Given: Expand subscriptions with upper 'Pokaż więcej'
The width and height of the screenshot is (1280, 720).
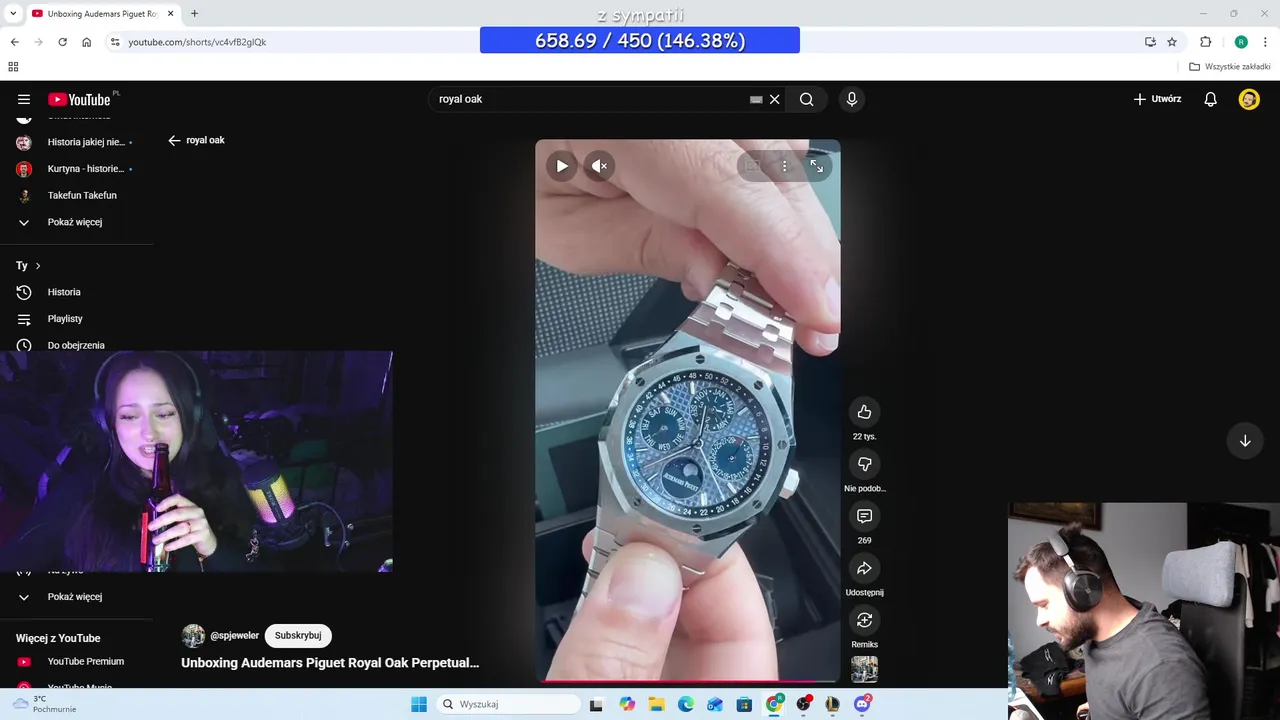Looking at the screenshot, I should pos(76,222).
